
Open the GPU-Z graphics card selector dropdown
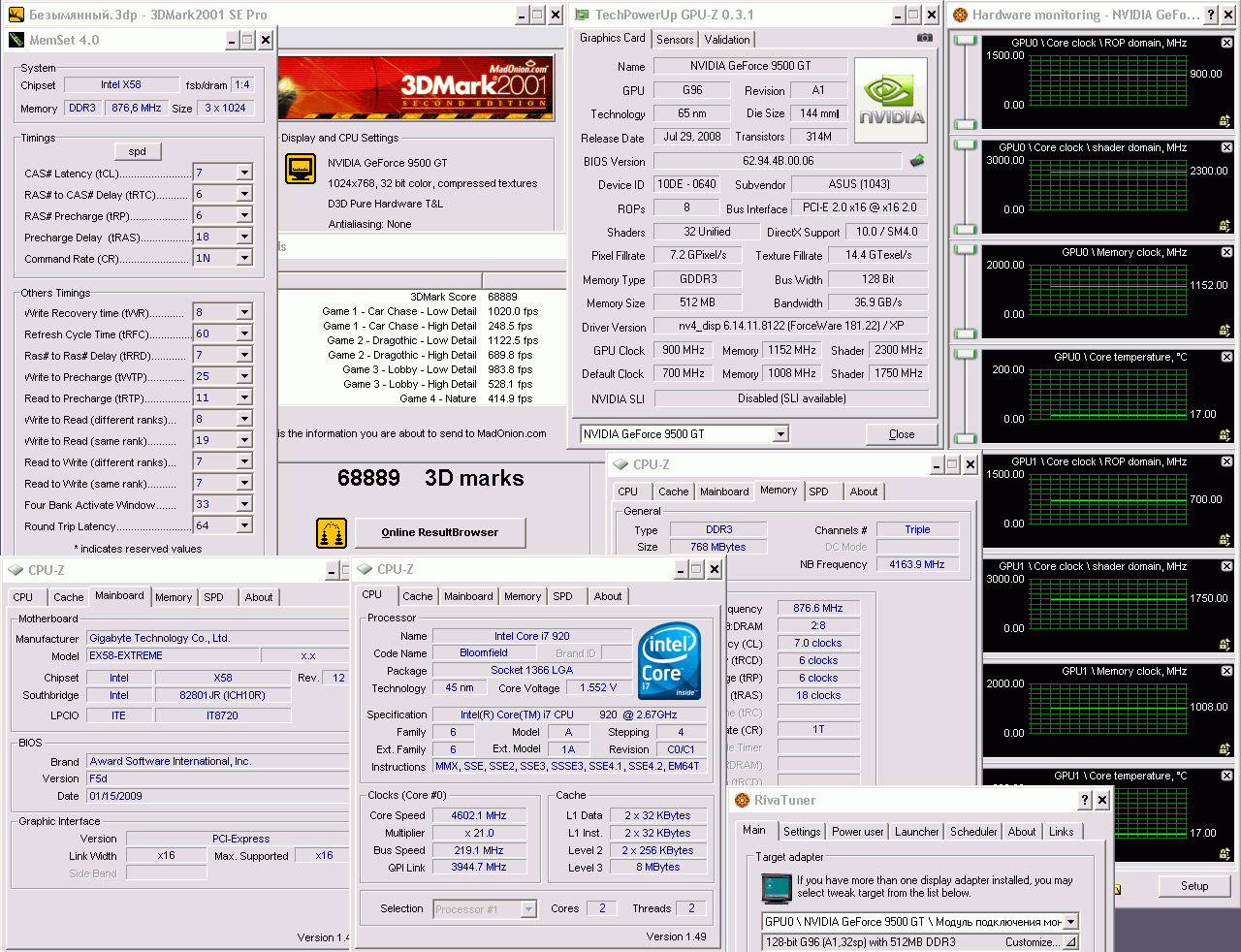click(x=780, y=433)
